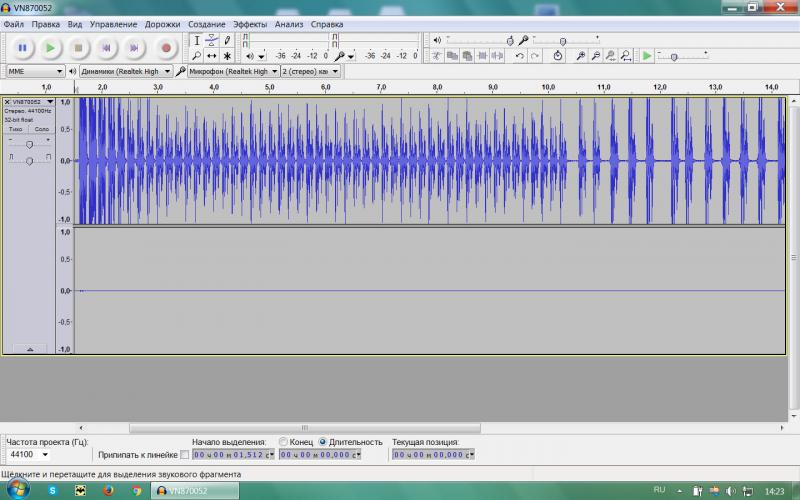Click the track Тихо mute button
Image resolution: width=800 pixels, height=500 pixels.
[x=16, y=129]
